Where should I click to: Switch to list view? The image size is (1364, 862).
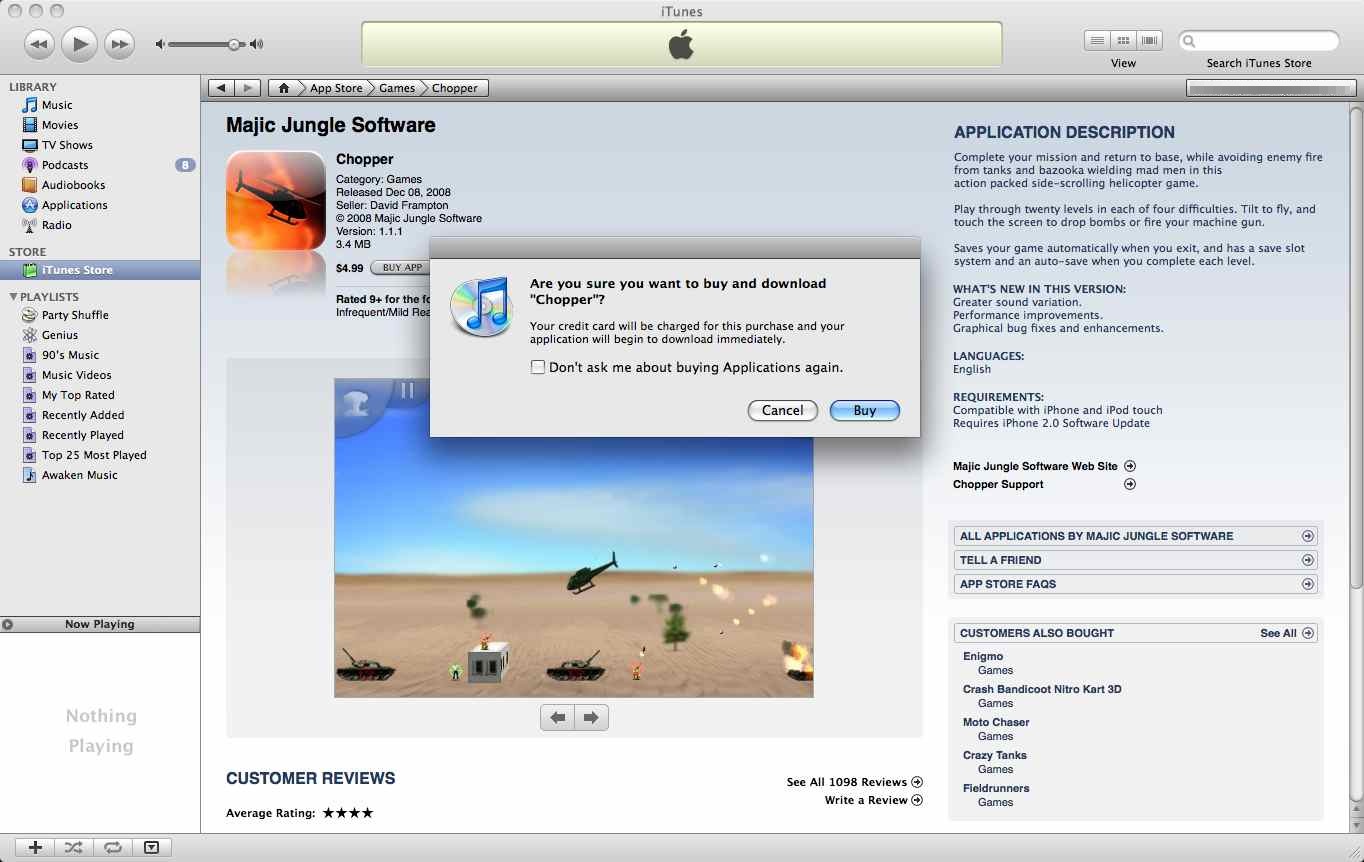click(x=1097, y=41)
